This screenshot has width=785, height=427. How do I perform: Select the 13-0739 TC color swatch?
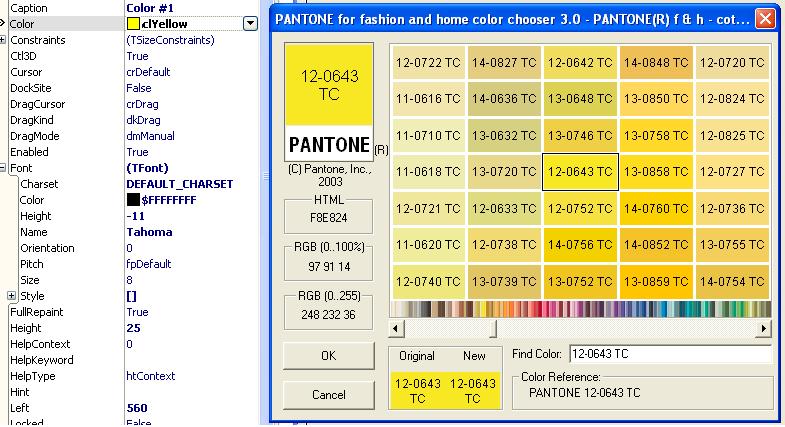coord(504,281)
